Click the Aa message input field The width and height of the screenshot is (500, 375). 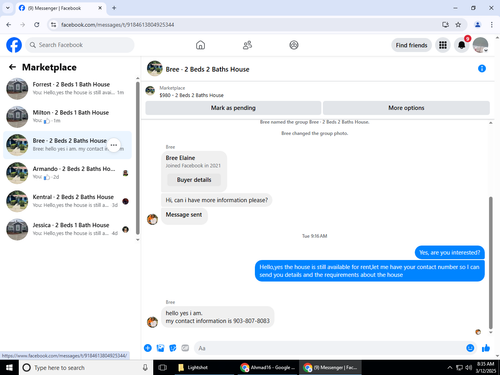click(329, 348)
